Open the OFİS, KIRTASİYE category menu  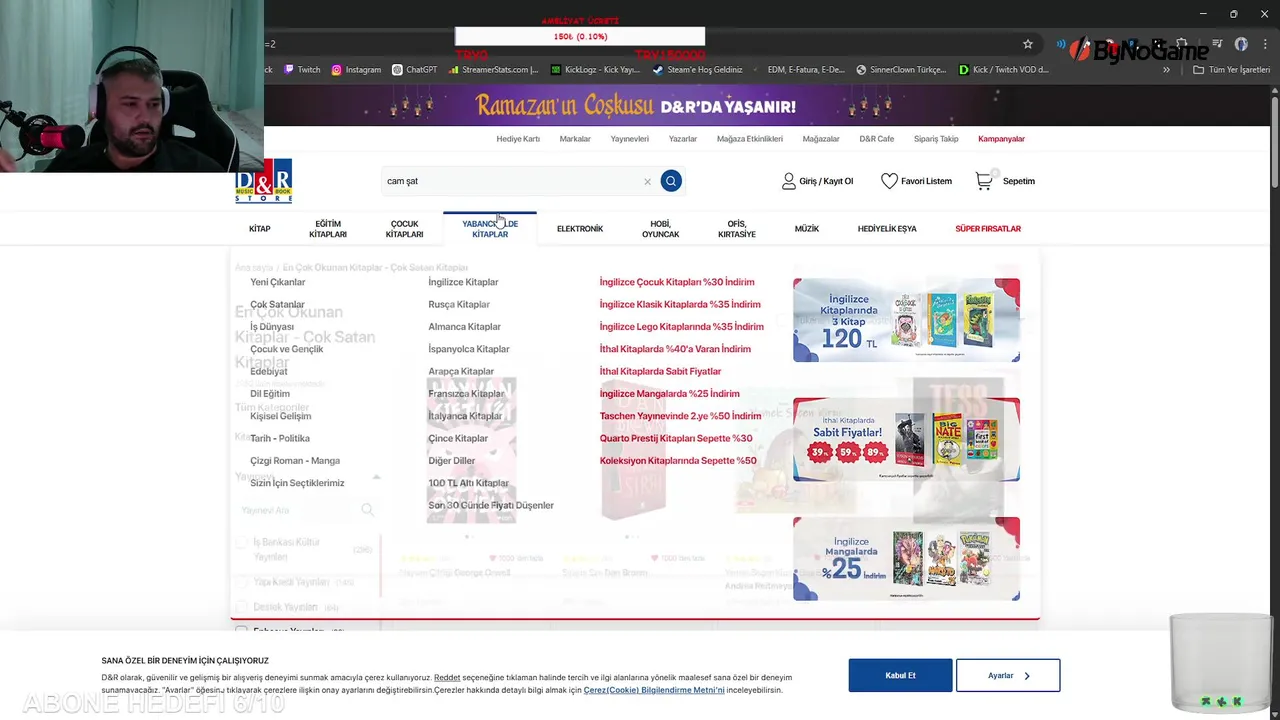point(737,229)
